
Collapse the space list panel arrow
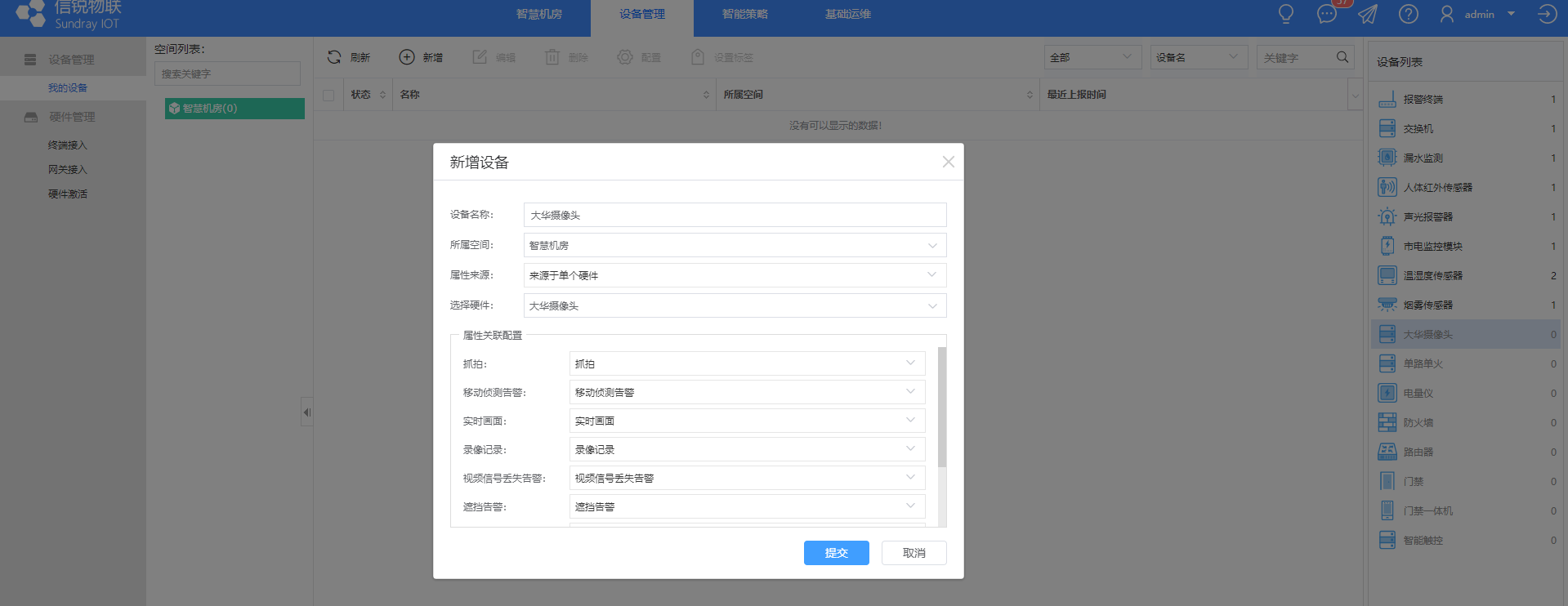(306, 412)
